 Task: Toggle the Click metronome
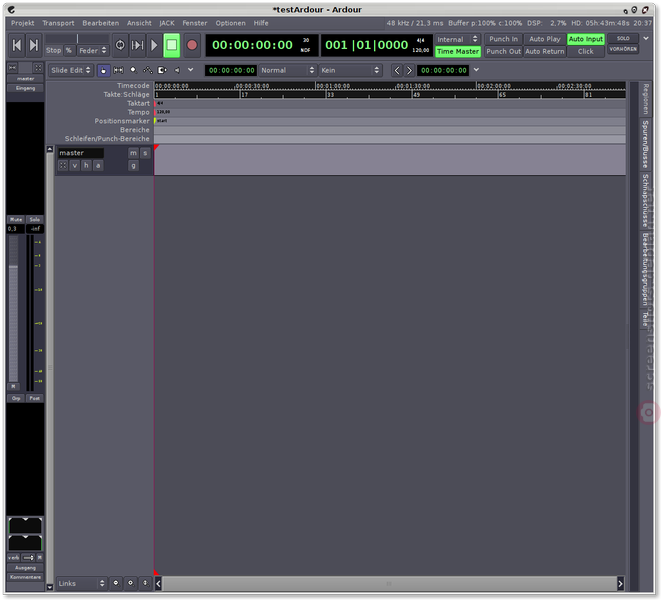pyautogui.click(x=586, y=51)
